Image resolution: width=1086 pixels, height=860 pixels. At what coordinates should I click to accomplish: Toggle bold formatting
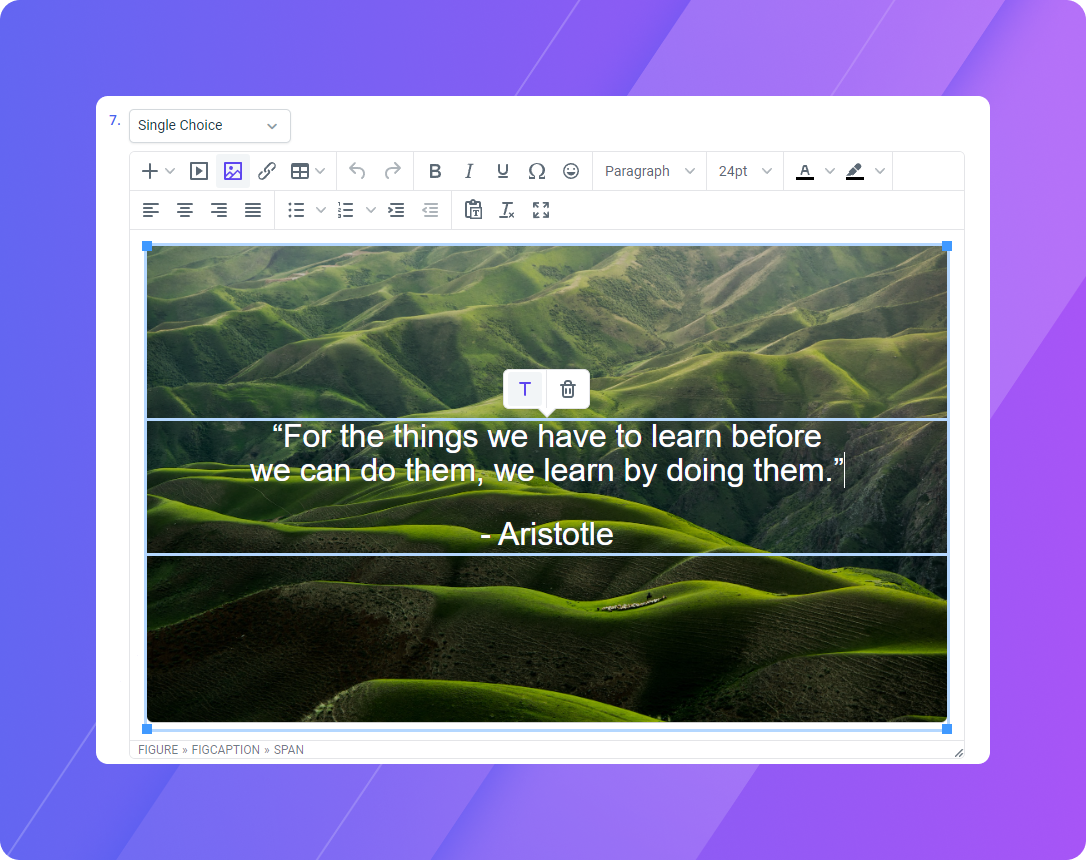click(x=435, y=171)
